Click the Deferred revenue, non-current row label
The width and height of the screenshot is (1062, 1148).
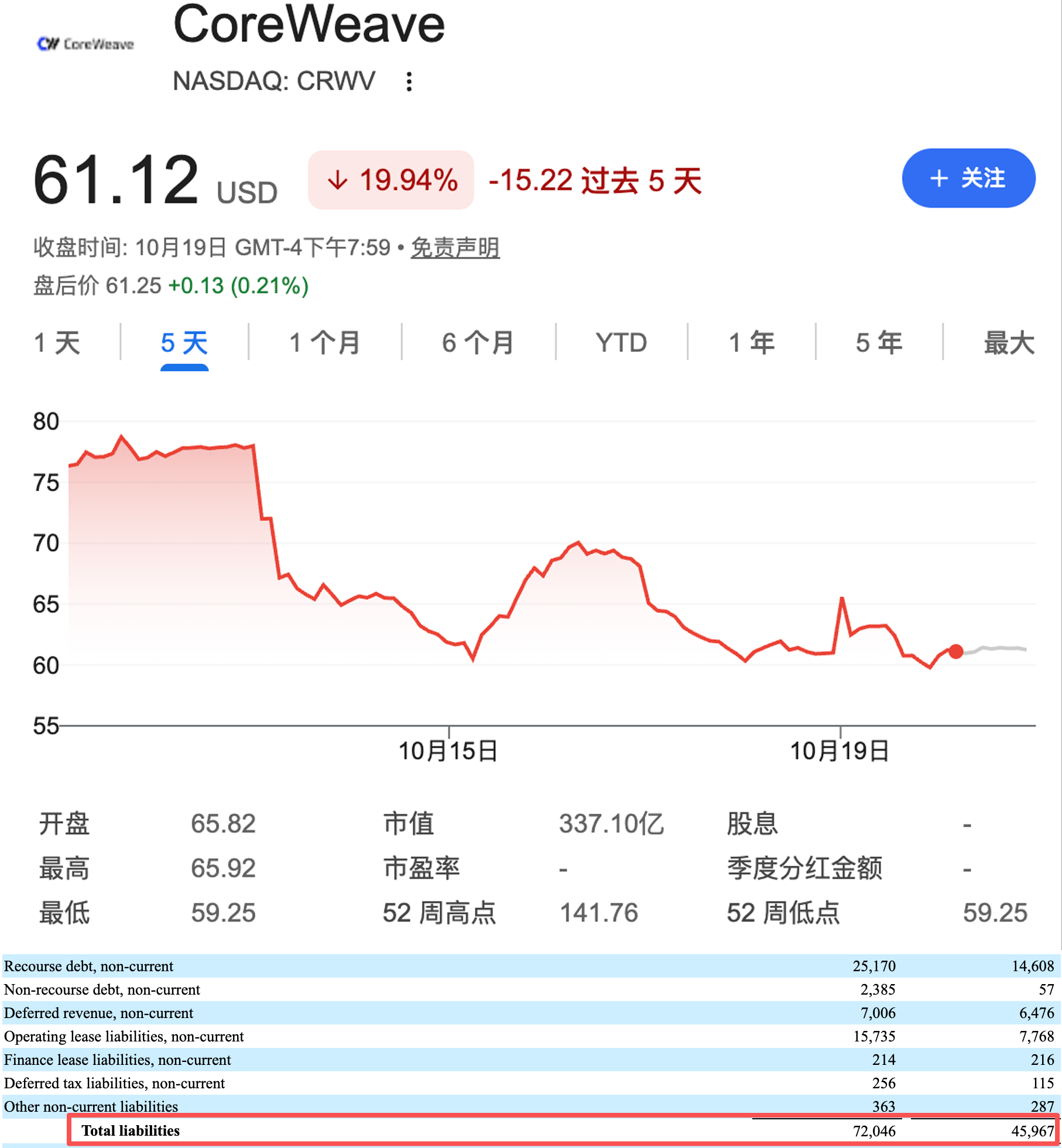[98, 1013]
